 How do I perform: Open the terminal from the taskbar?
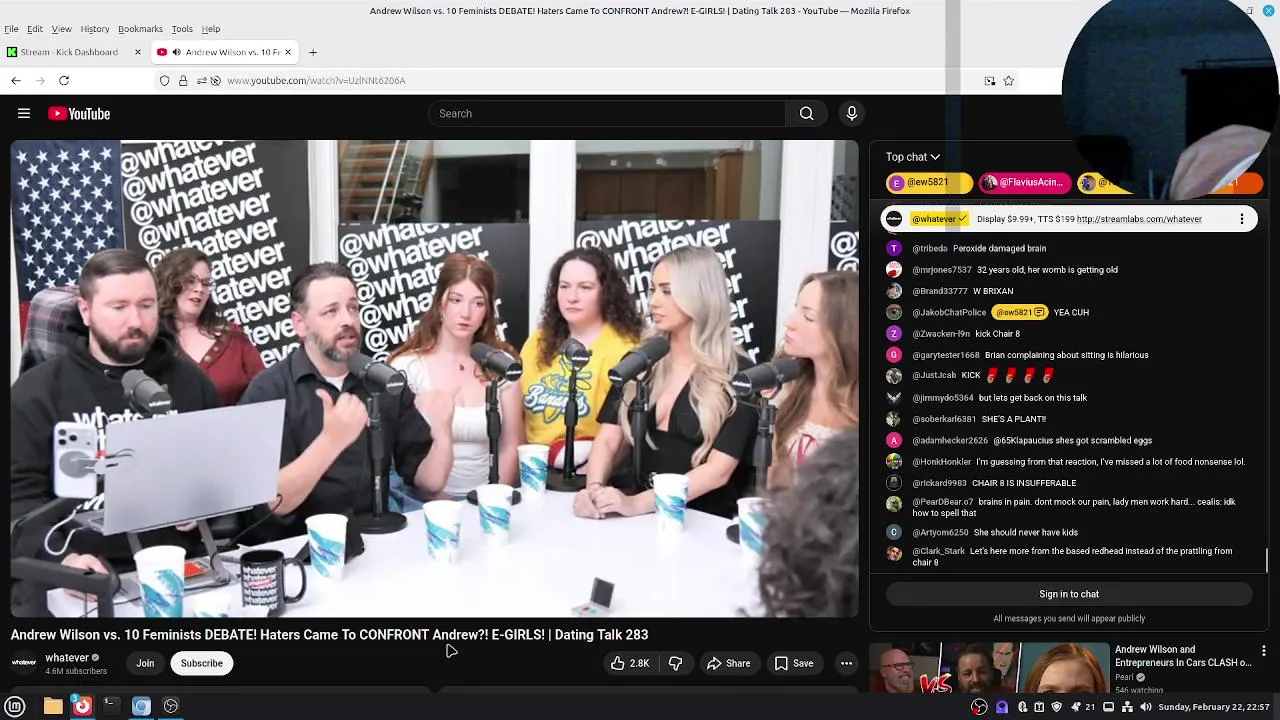click(111, 706)
